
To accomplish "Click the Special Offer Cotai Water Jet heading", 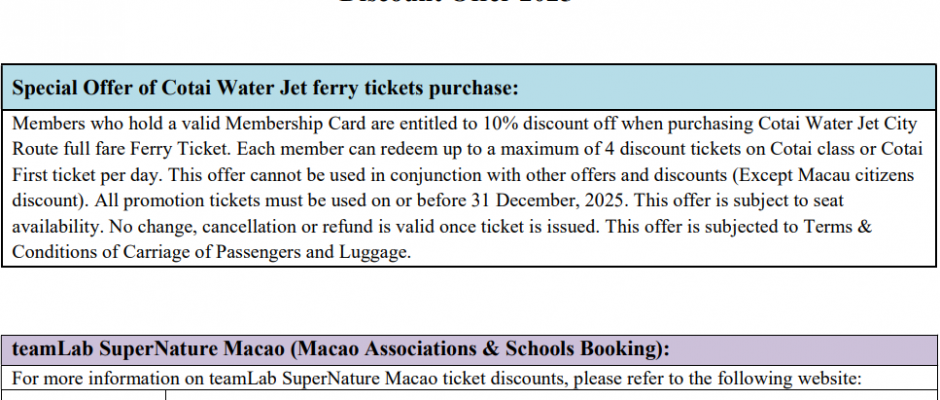I will 265,88.
